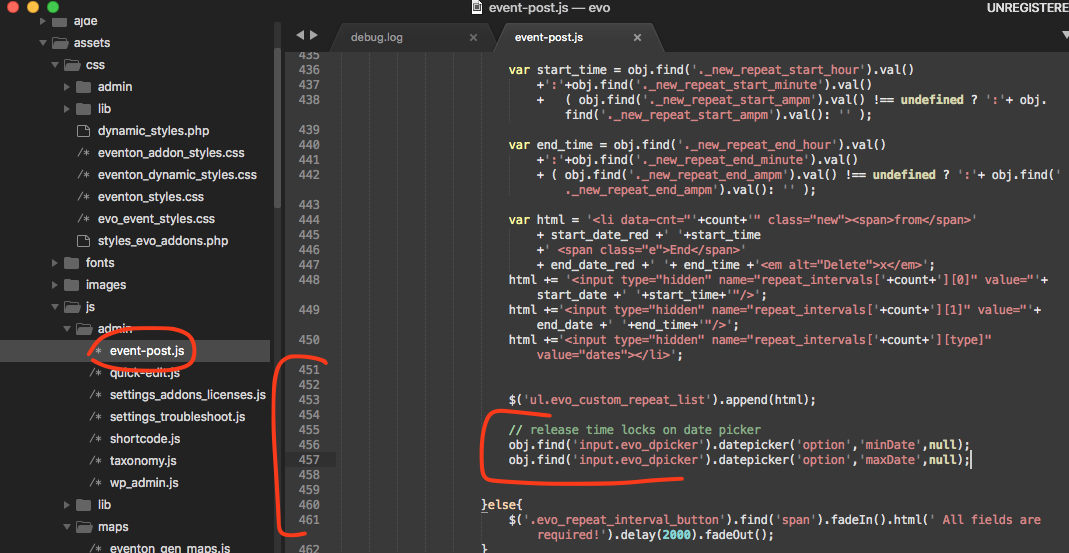The width and height of the screenshot is (1069, 553).
Task: Open evo_event_styles.css file
Action: [156, 219]
